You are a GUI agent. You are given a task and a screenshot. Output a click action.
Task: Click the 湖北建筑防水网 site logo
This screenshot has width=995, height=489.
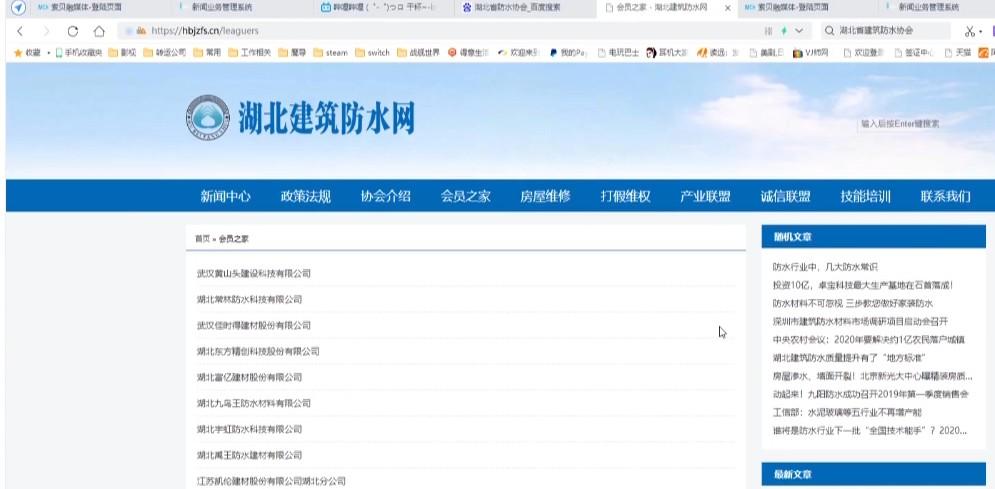pos(300,120)
